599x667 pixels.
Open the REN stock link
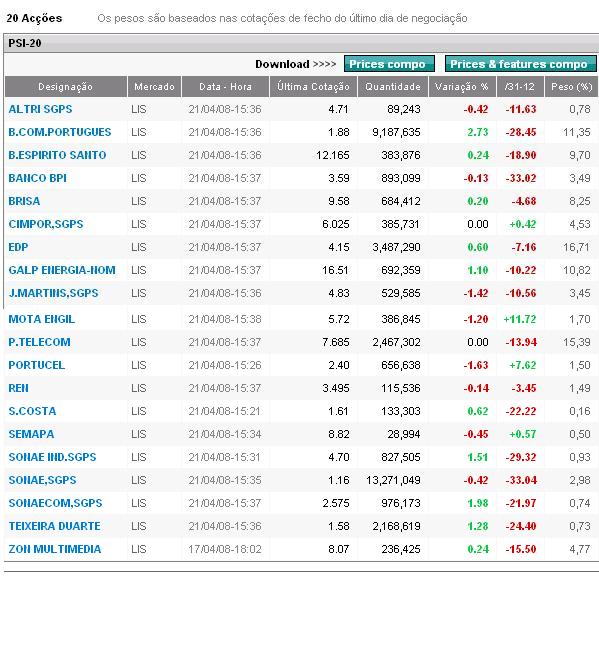[19, 388]
